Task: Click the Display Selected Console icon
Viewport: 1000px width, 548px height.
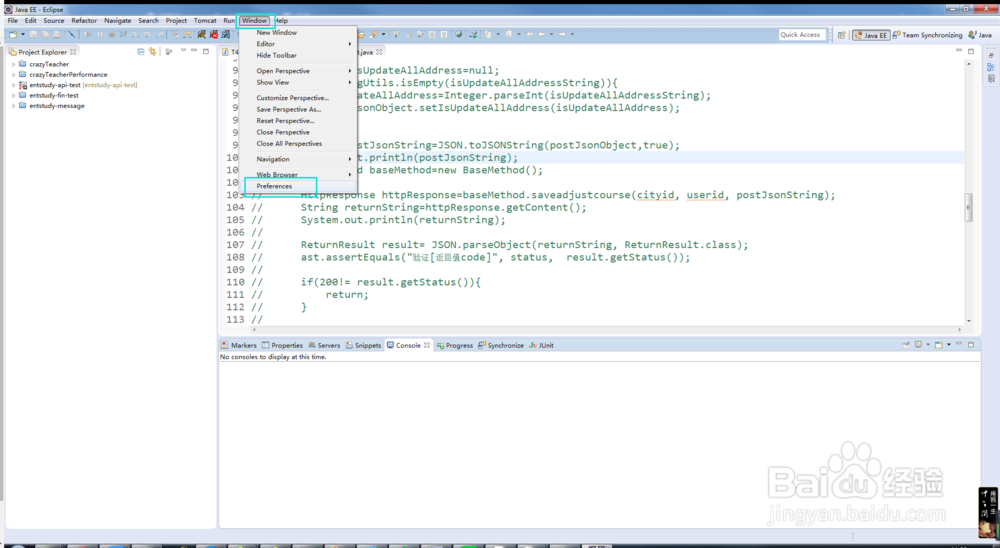Action: [x=918, y=344]
